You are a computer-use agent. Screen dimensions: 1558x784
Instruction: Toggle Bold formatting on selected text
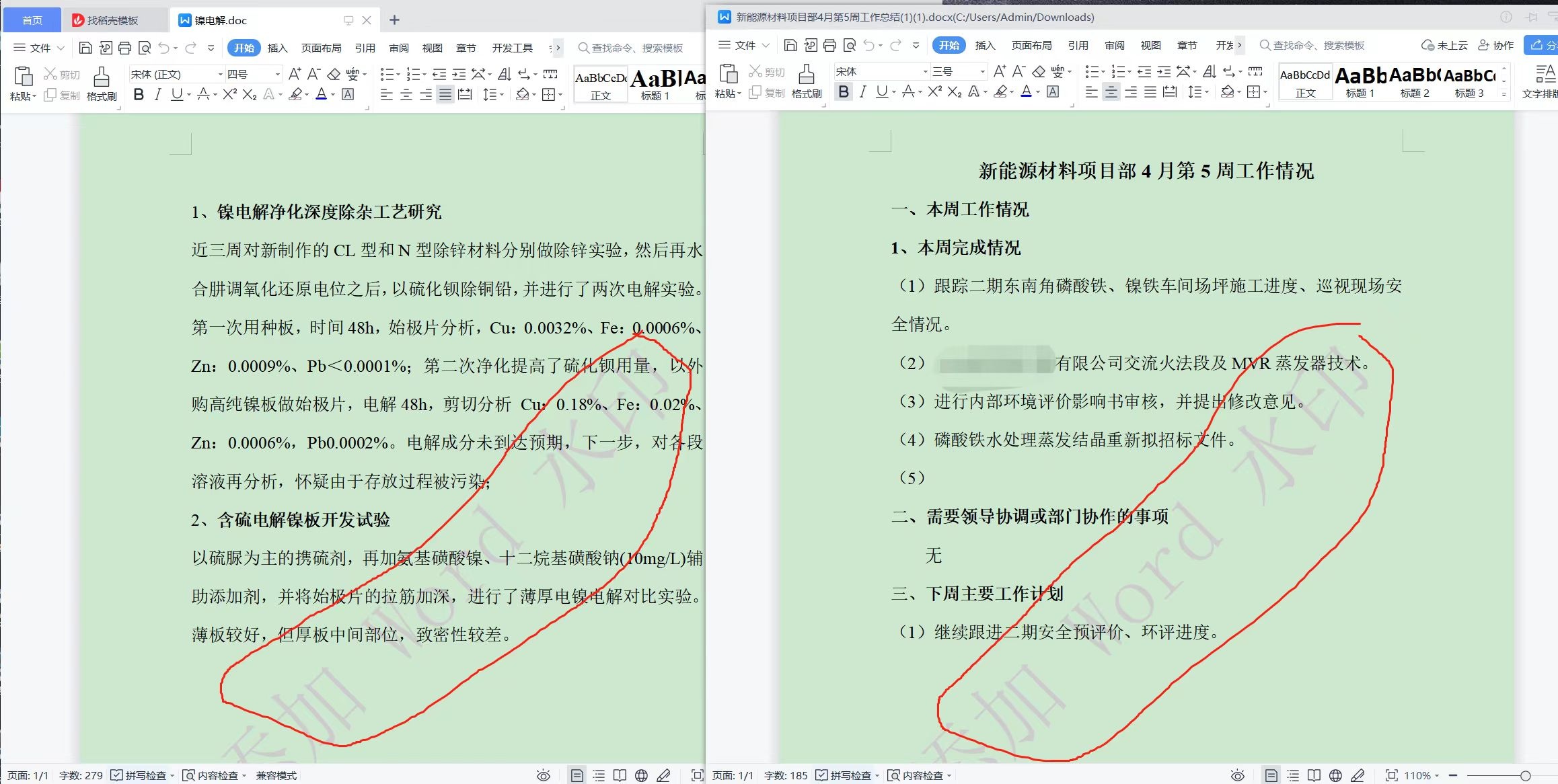coord(844,93)
